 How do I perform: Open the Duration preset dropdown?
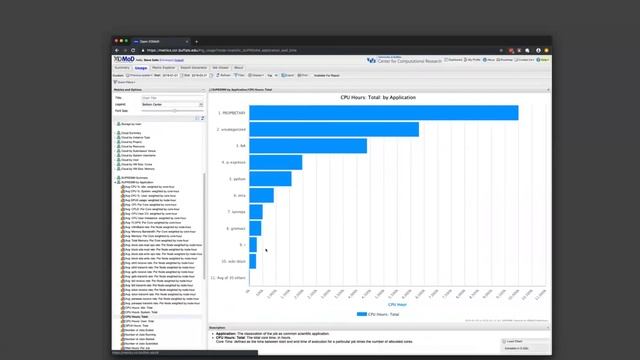(140, 76)
